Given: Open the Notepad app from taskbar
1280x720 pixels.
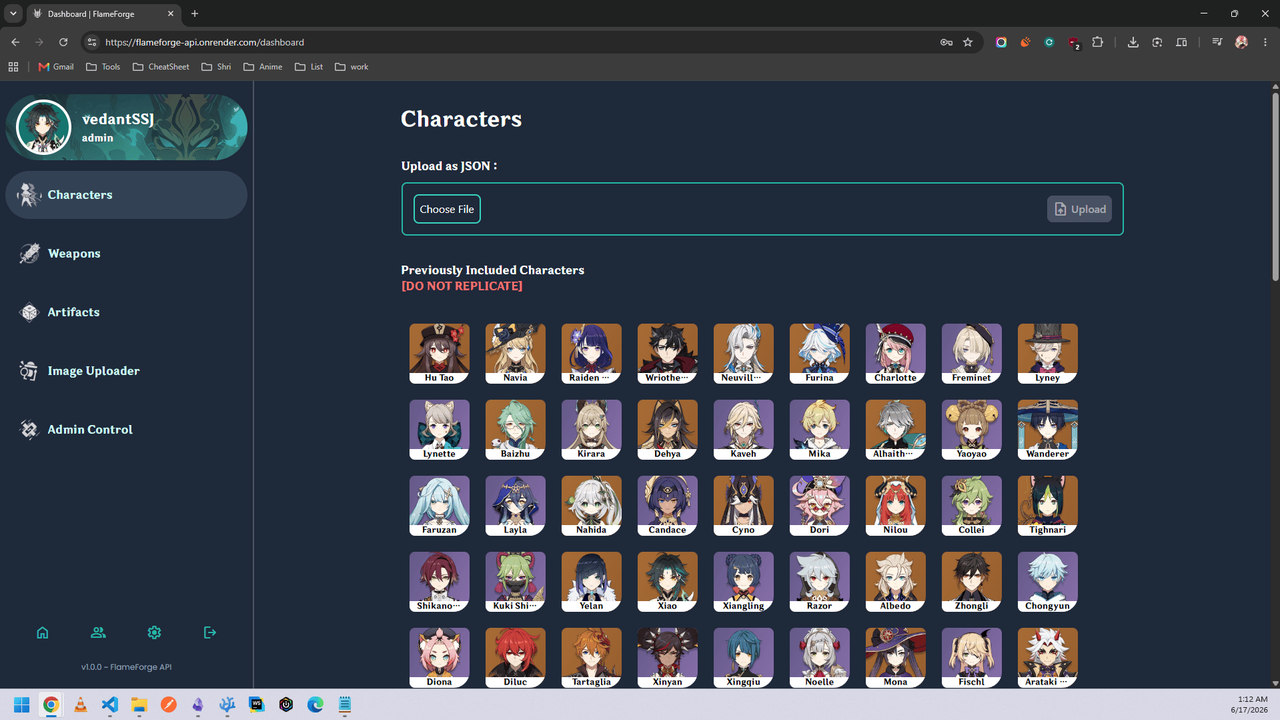Looking at the screenshot, I should (345, 705).
